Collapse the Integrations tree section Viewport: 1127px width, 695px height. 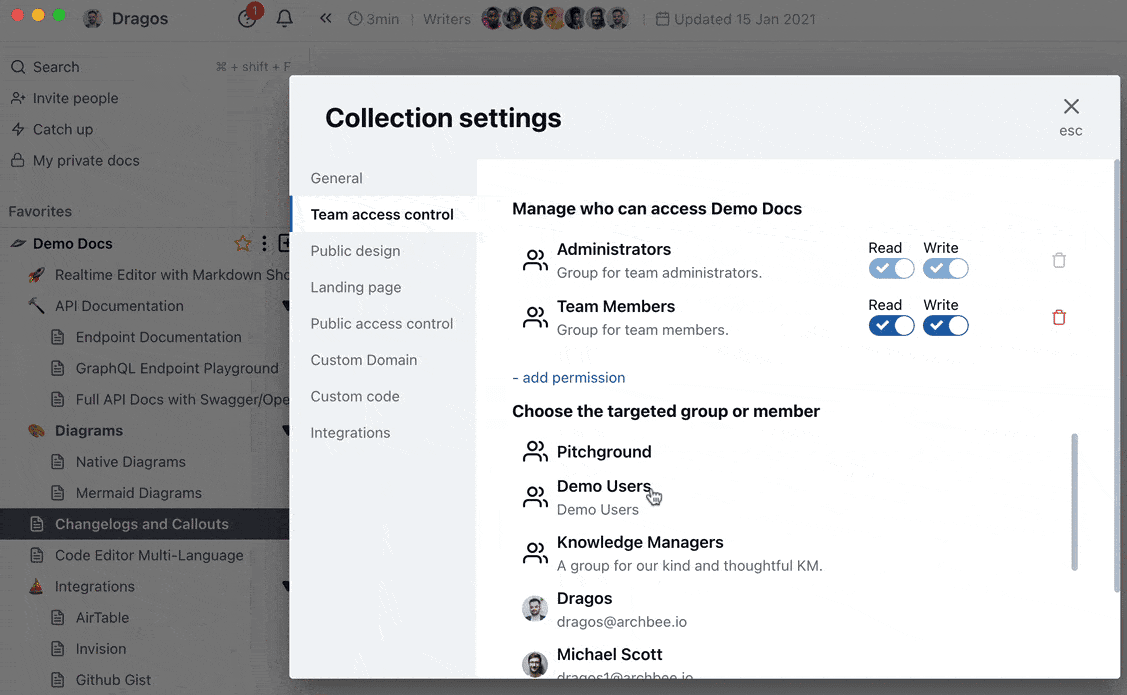coord(286,587)
